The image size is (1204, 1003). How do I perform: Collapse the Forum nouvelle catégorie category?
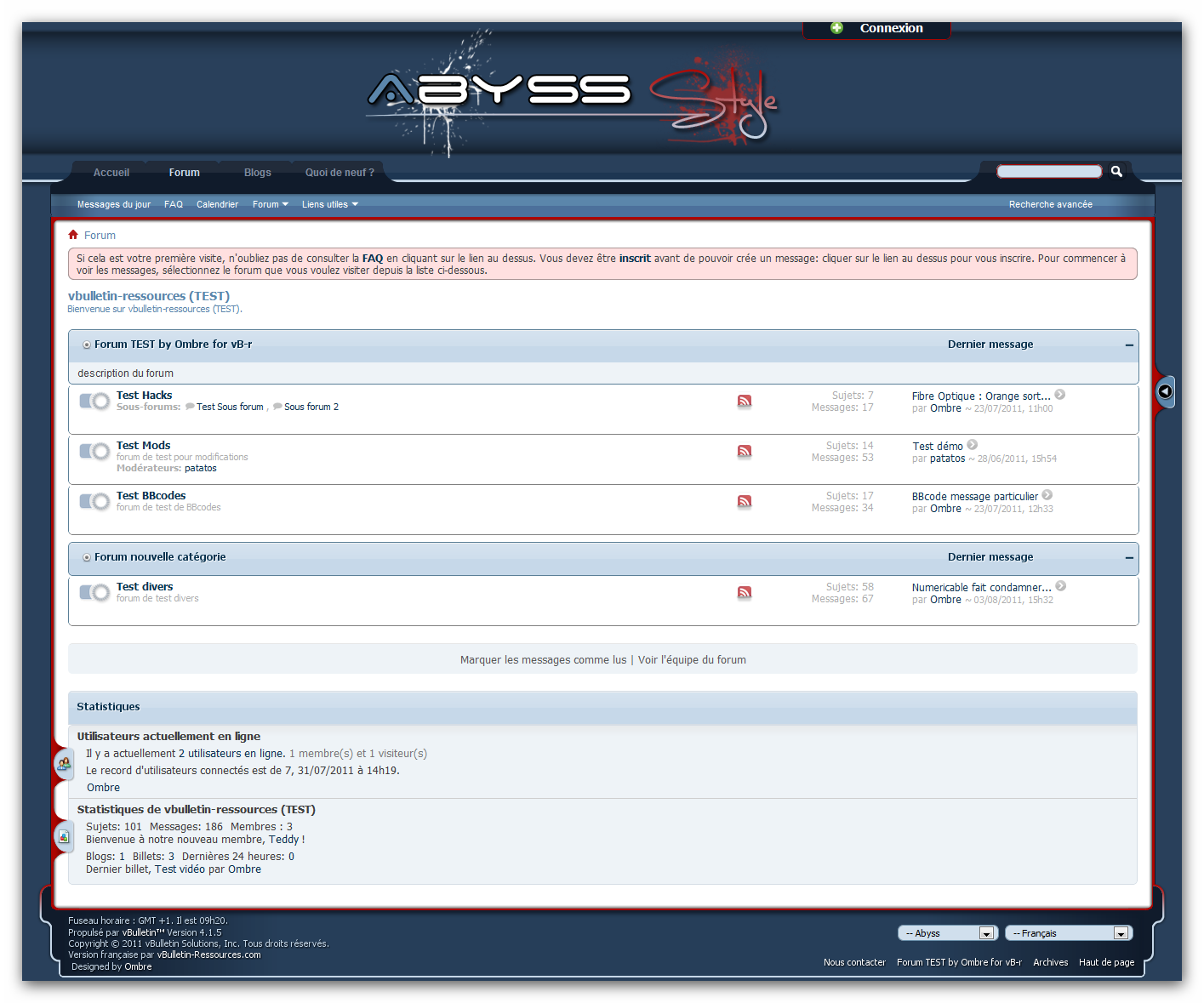click(x=1129, y=558)
